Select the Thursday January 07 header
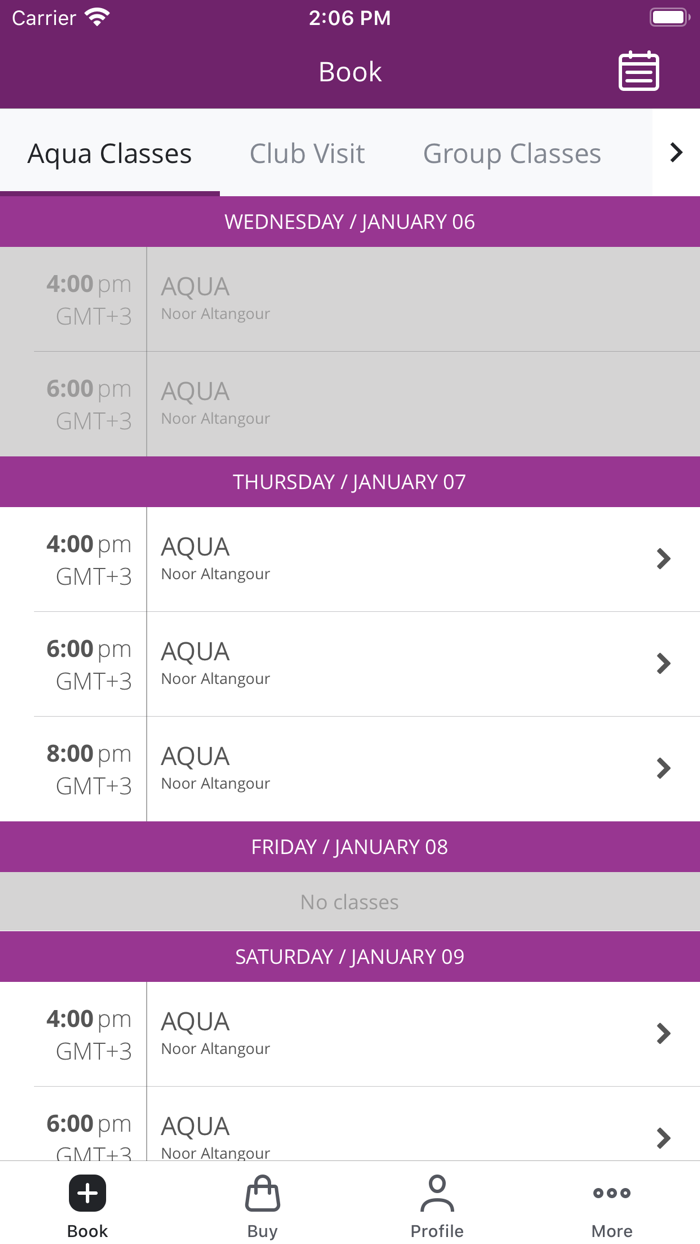Screen dimensions: 700x1244 click(x=350, y=482)
